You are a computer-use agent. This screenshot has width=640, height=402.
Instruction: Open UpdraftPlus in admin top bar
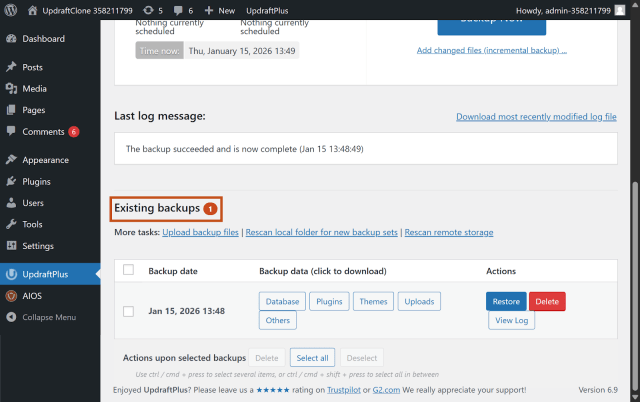click(x=267, y=11)
